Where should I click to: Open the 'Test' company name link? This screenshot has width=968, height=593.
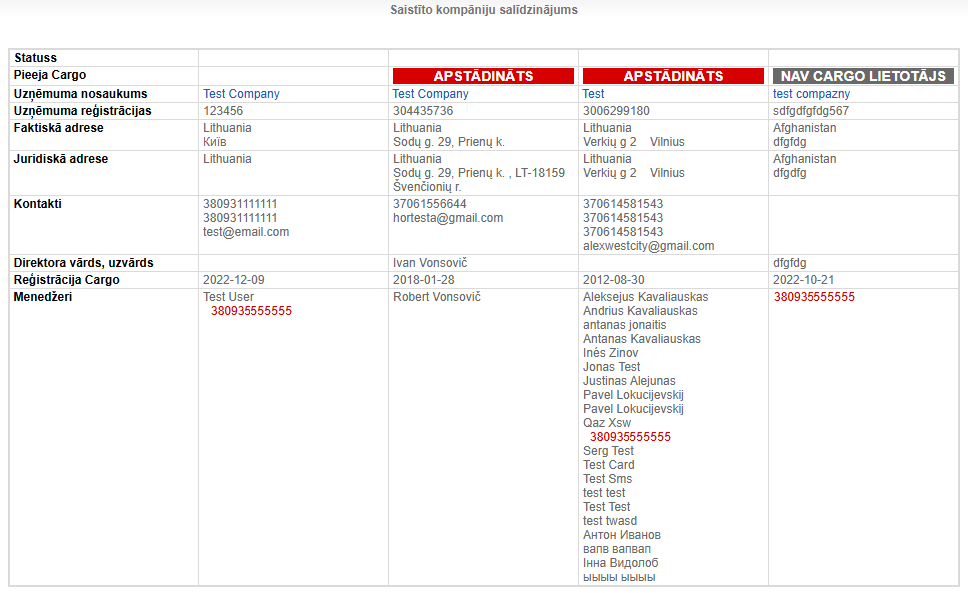coord(594,94)
